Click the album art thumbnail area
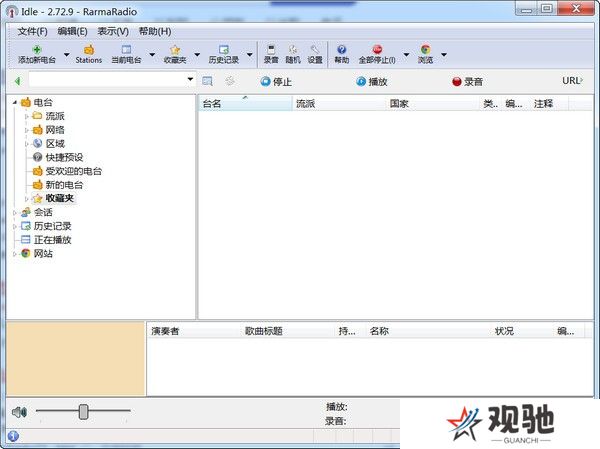The width and height of the screenshot is (600, 449). [76, 358]
